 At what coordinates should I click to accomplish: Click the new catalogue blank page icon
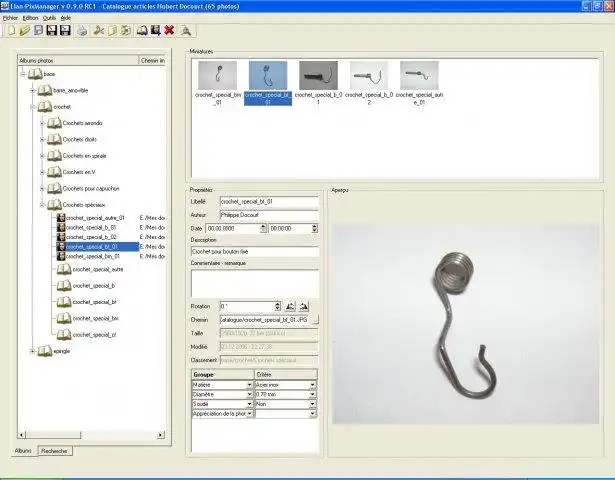(12, 30)
